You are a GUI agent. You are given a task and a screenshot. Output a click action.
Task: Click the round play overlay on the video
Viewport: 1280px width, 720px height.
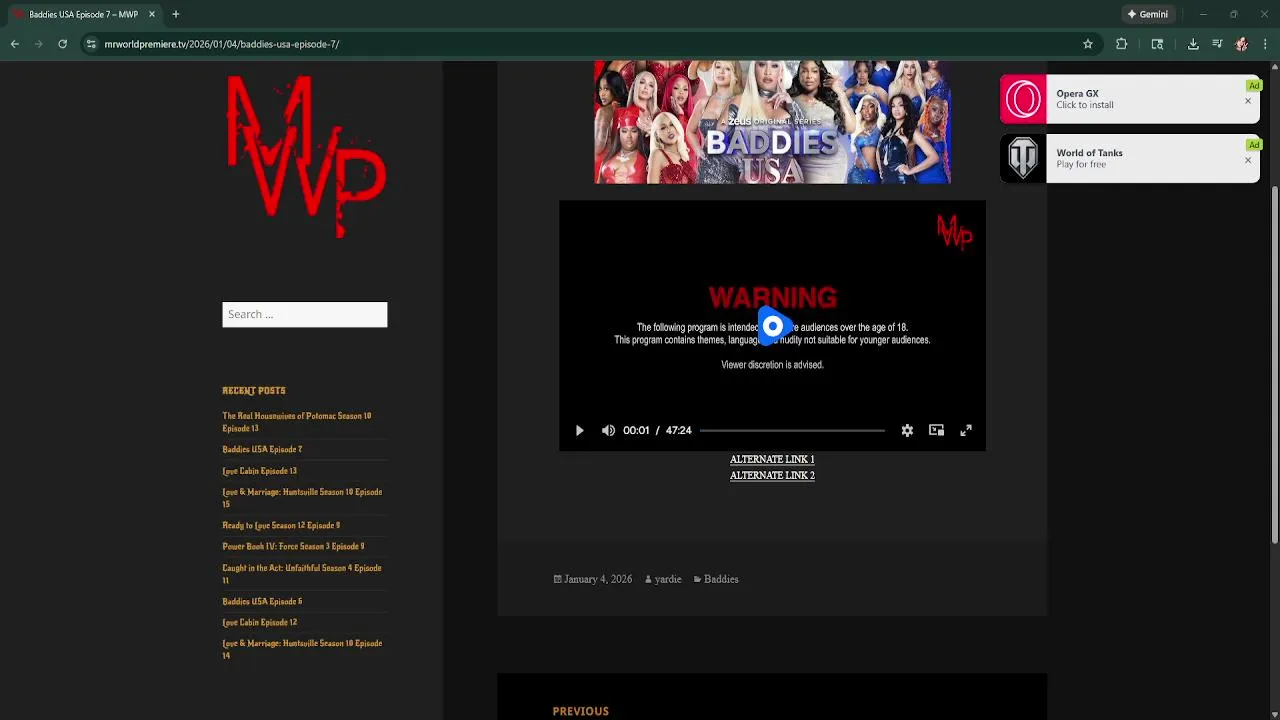point(773,326)
